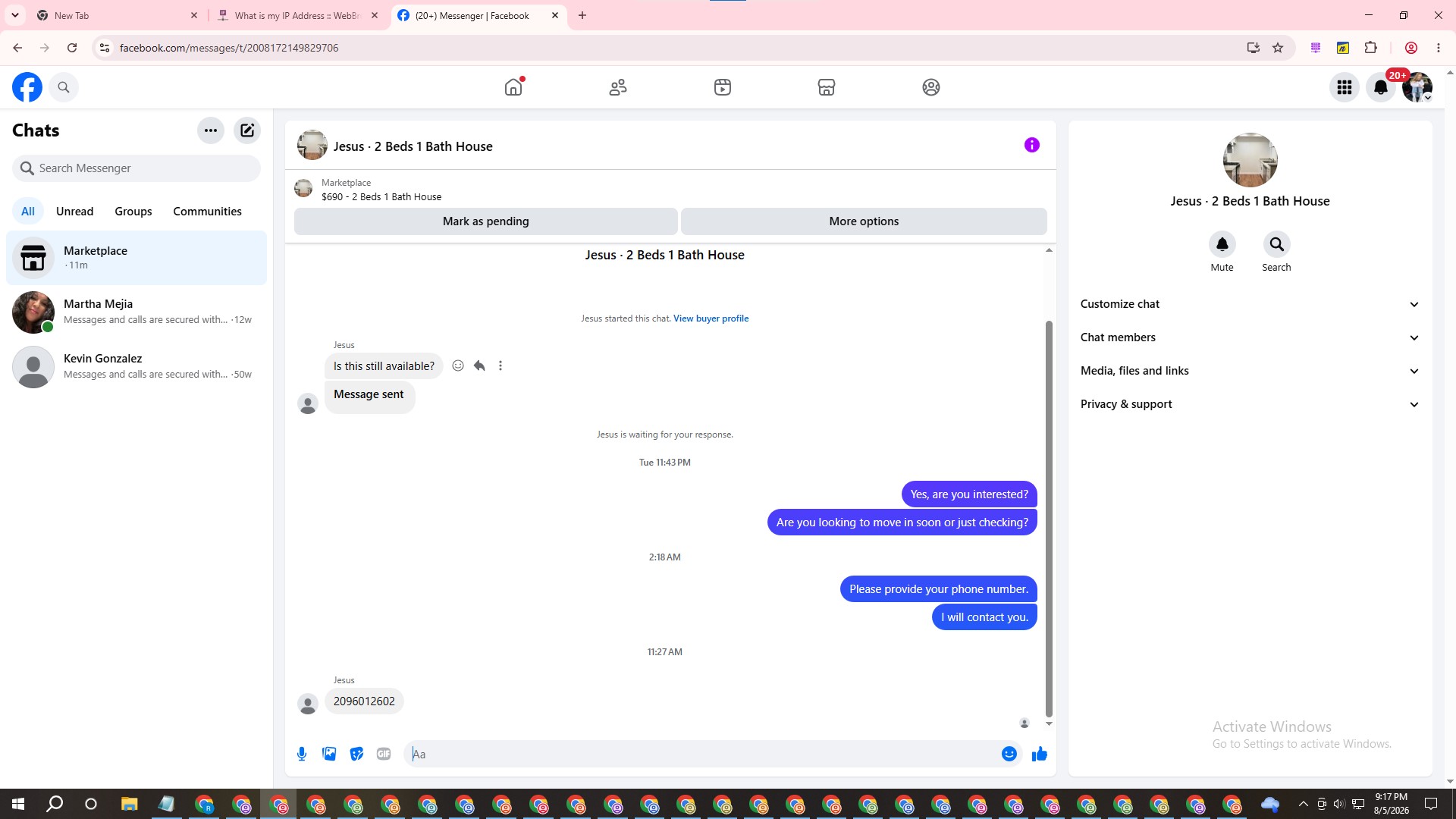Click the "Please provide your phone number." message
The width and height of the screenshot is (1456, 819).
(939, 589)
